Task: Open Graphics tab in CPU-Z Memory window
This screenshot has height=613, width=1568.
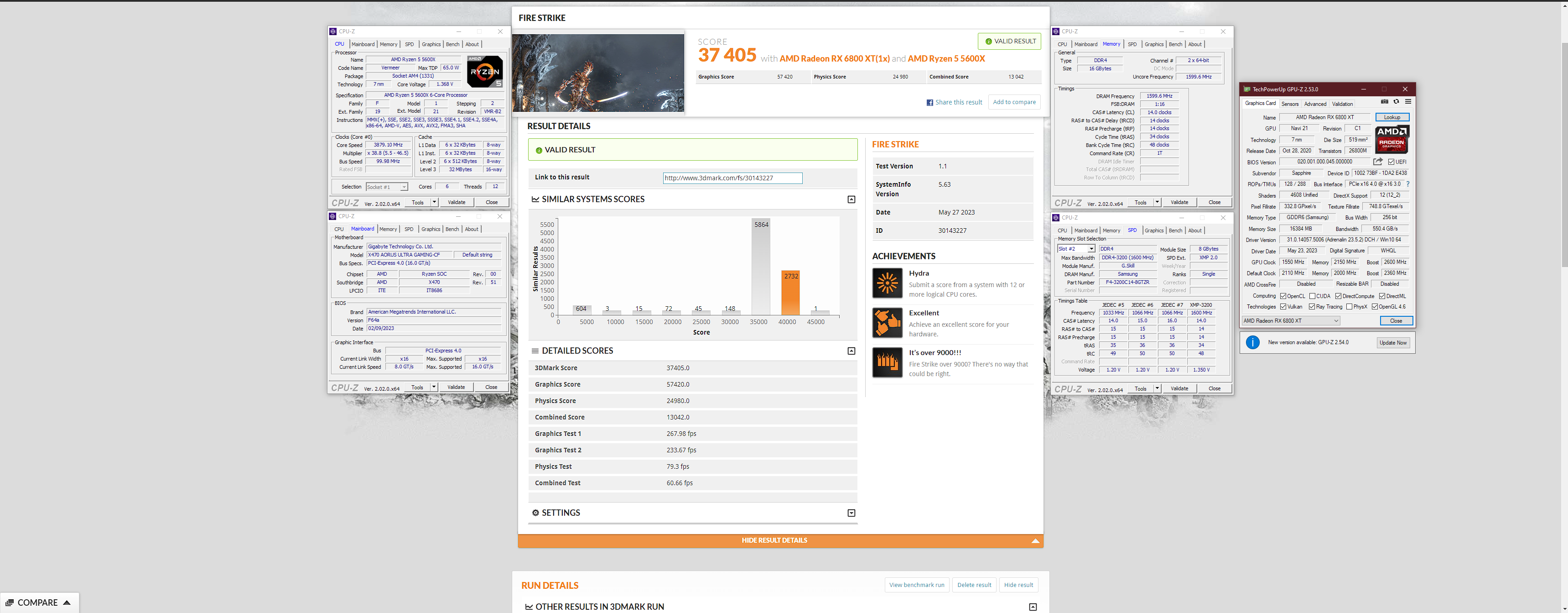Action: pyautogui.click(x=1154, y=44)
